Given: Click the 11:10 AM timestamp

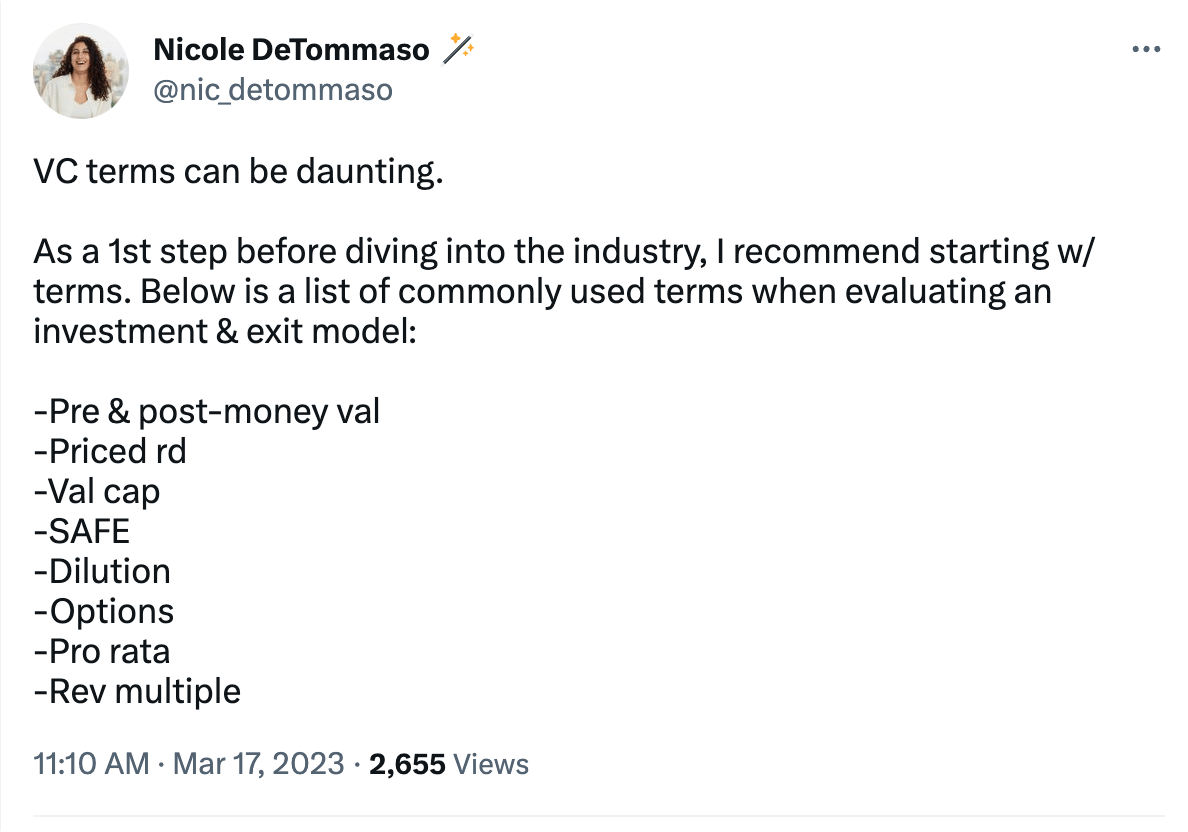Looking at the screenshot, I should point(91,763).
